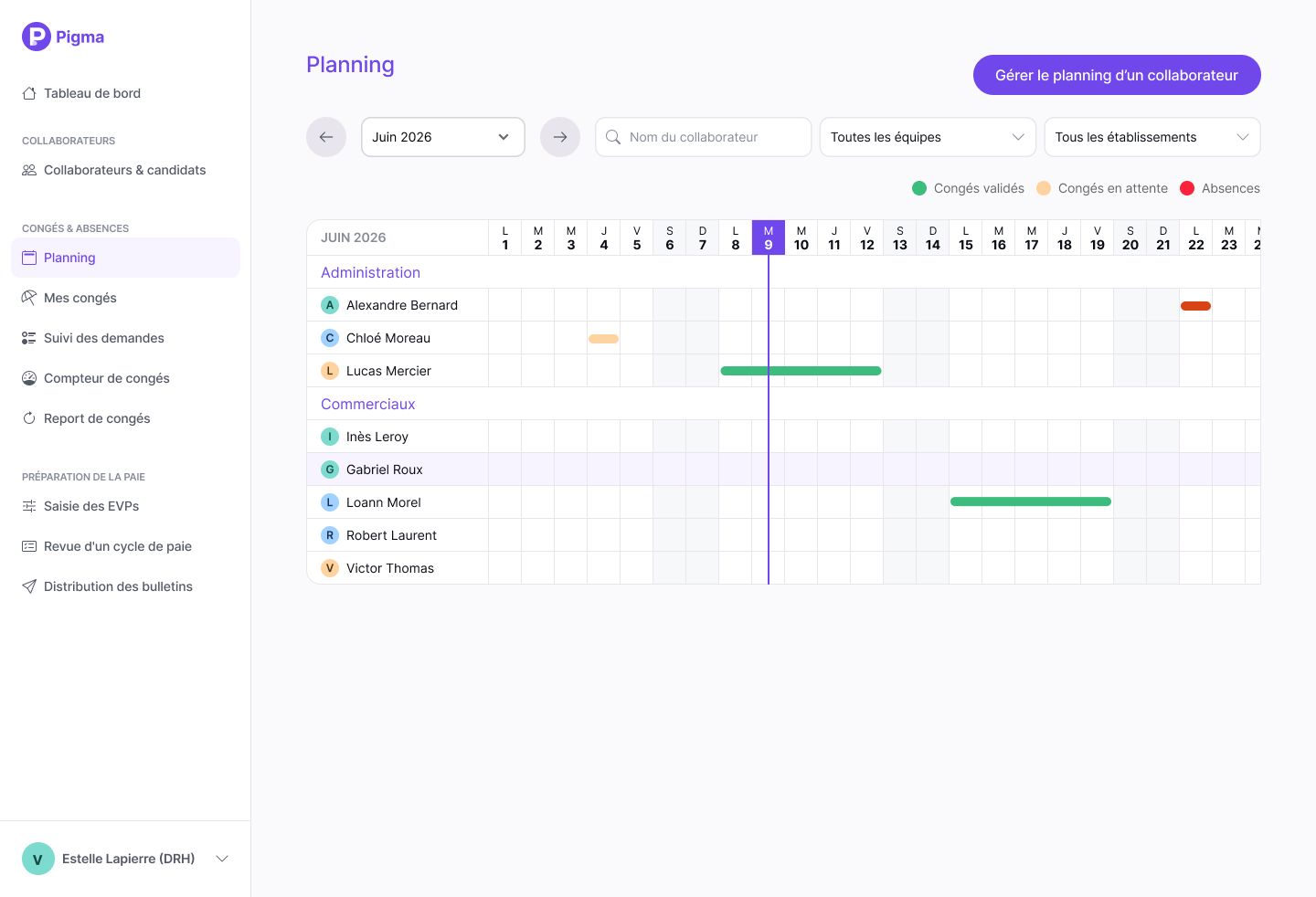Screen dimensions: 1316x897
Task: Click the Report de congés refresh icon
Action: (x=29, y=418)
